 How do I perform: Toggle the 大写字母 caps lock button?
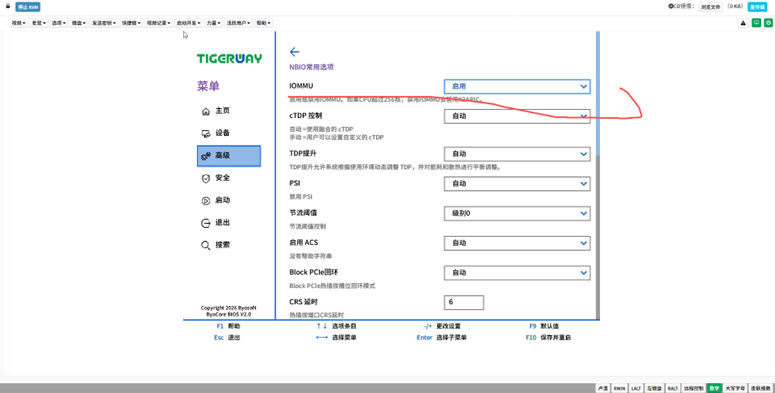tap(735, 389)
